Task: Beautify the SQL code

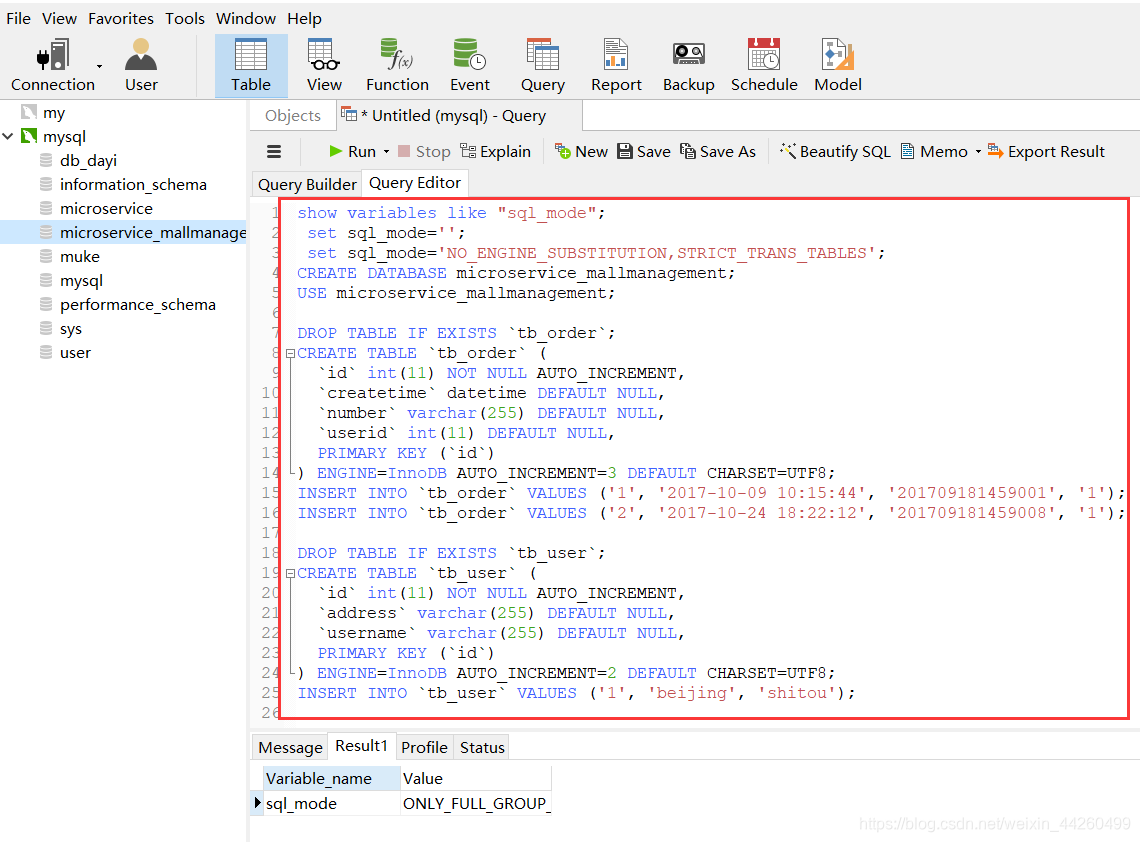Action: pos(835,151)
